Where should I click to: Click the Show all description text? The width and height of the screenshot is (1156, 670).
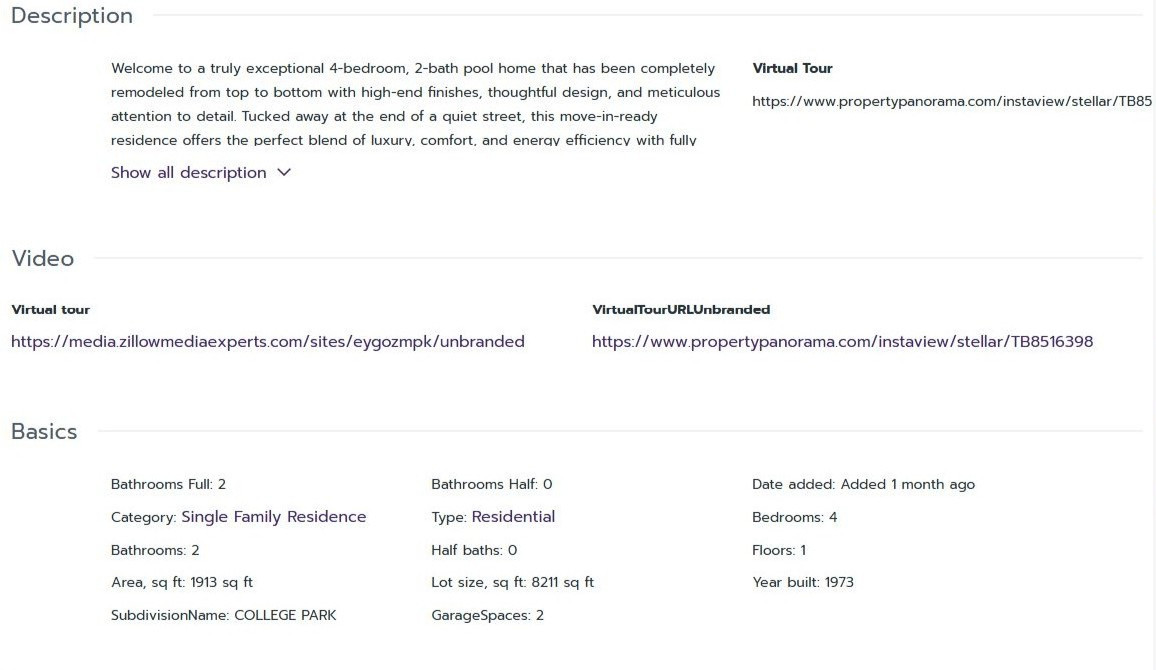pos(189,172)
